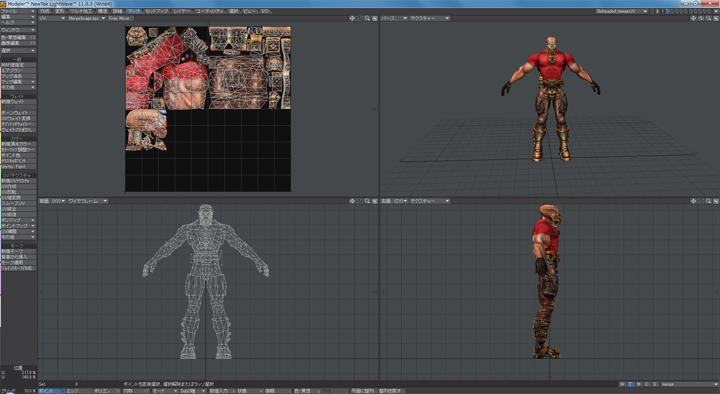Open the 右面 (ZY) view type dropdown
Viewport: 720px width, 394px height.
(x=394, y=201)
